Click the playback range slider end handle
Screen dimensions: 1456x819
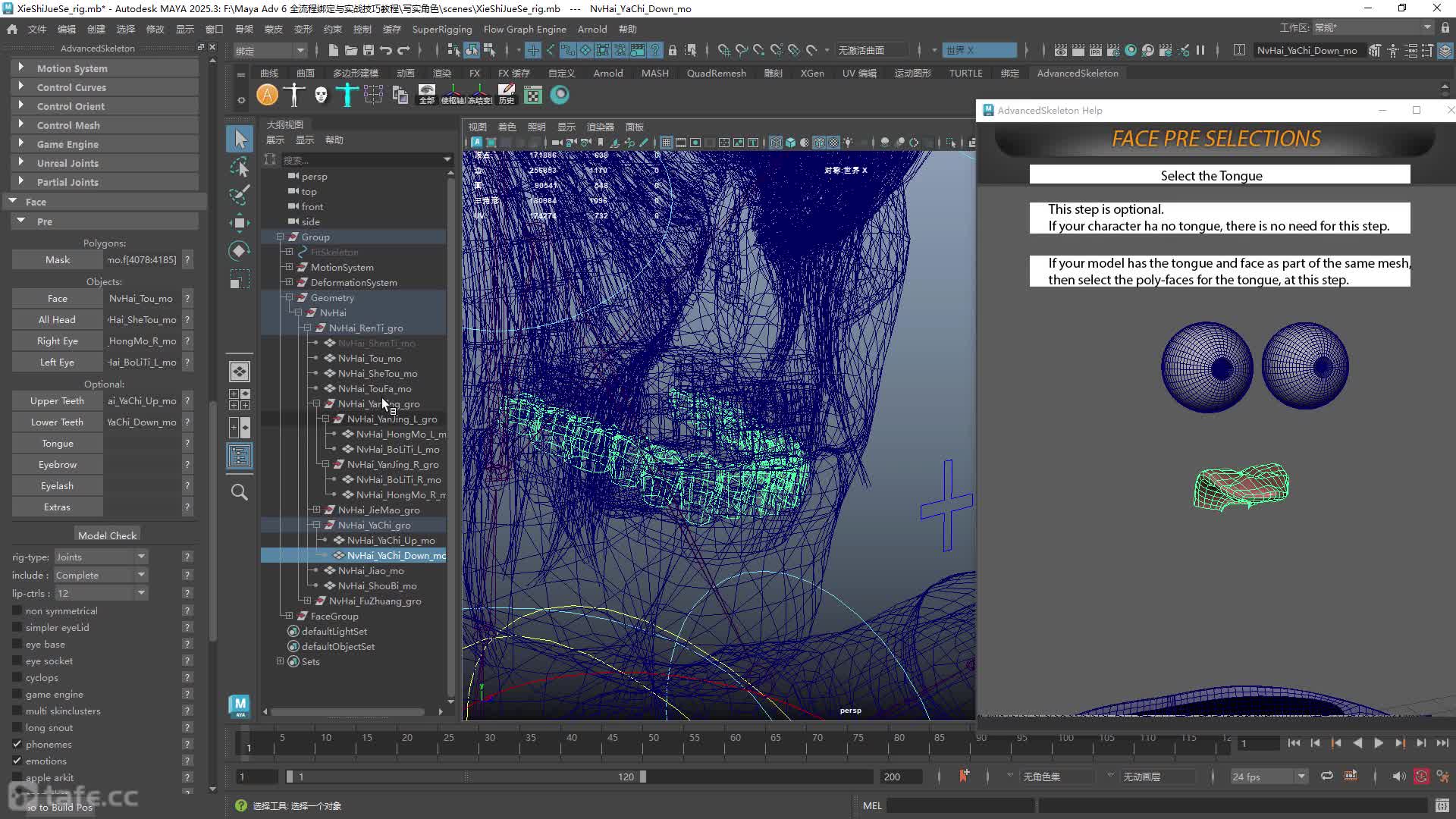(x=643, y=777)
